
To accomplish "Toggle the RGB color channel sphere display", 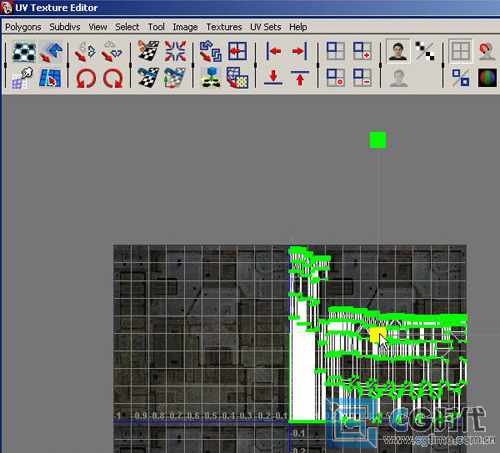I will click(x=487, y=78).
